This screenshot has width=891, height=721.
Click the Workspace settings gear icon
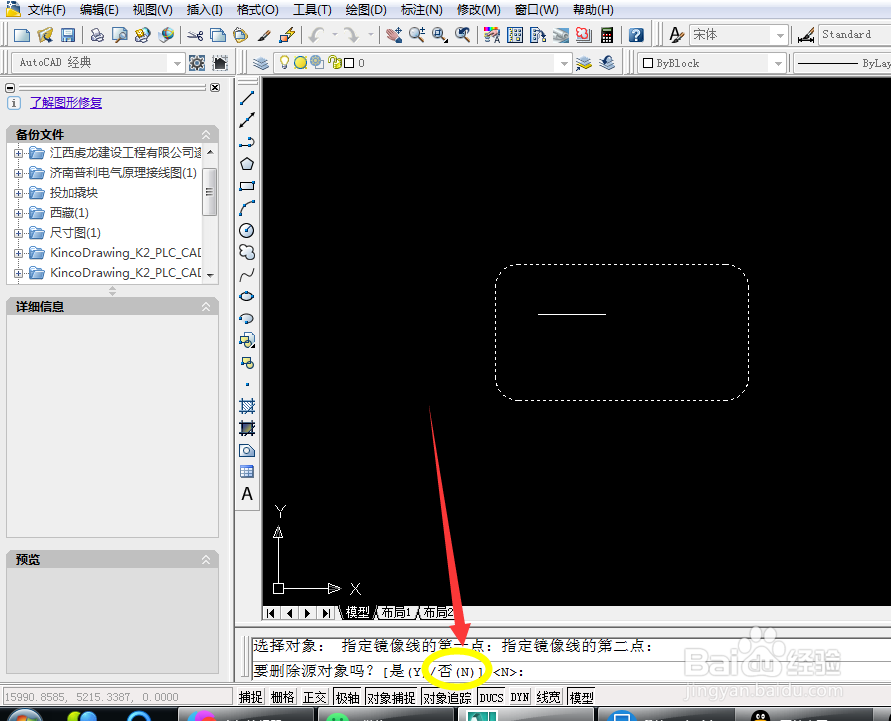(197, 63)
